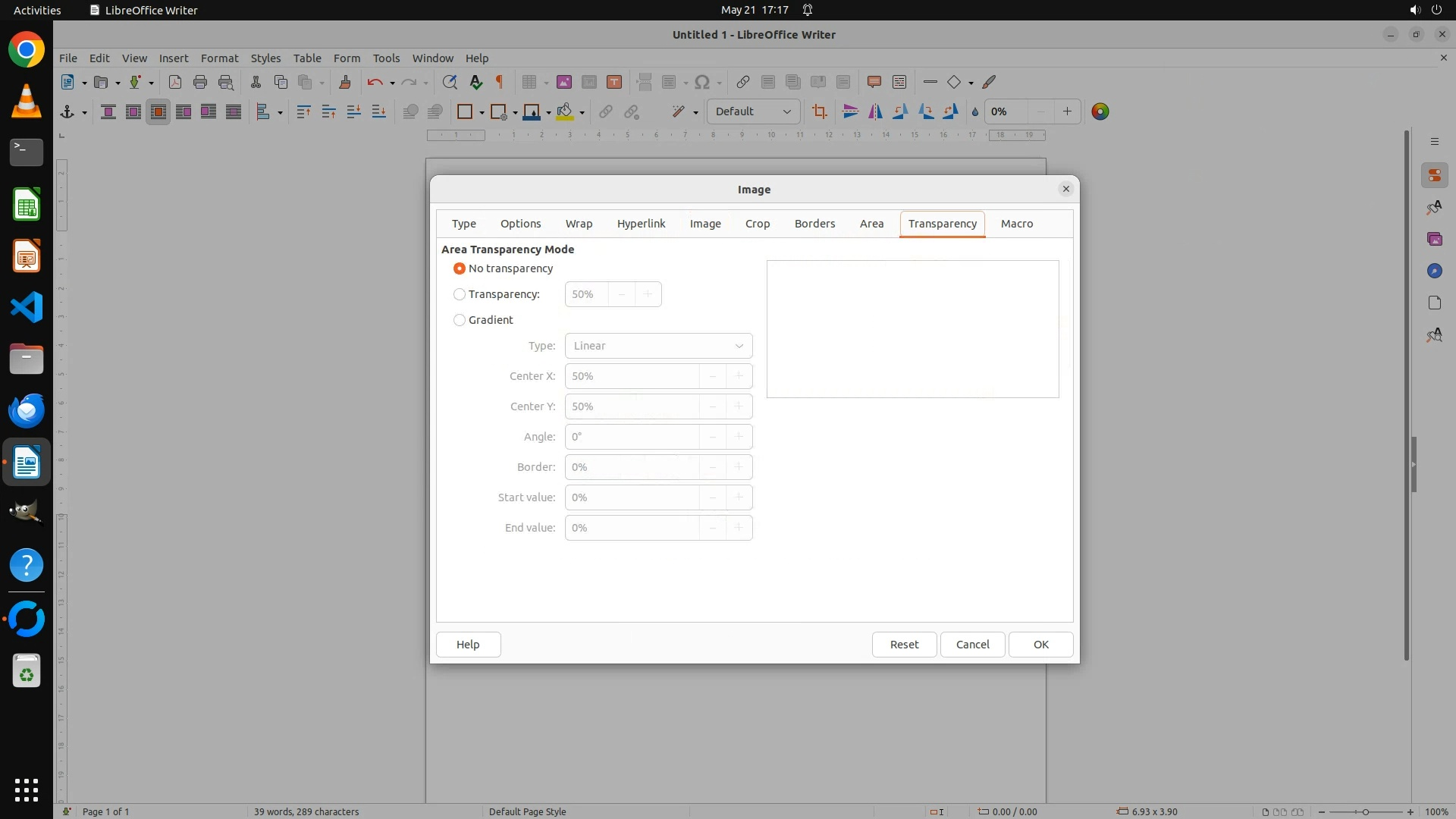The image size is (1456, 819).
Task: Click the Crop image toolbar icon
Action: (x=819, y=112)
